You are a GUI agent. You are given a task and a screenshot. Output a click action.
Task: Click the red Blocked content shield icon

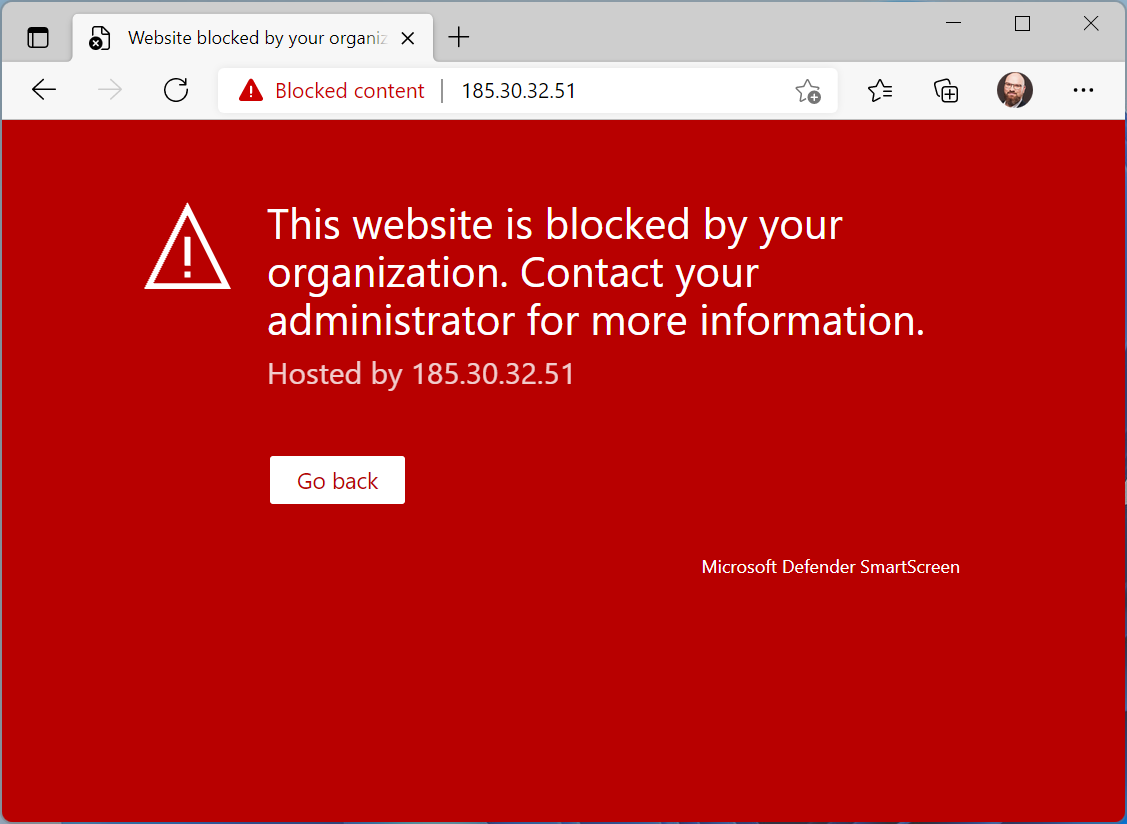coord(249,90)
